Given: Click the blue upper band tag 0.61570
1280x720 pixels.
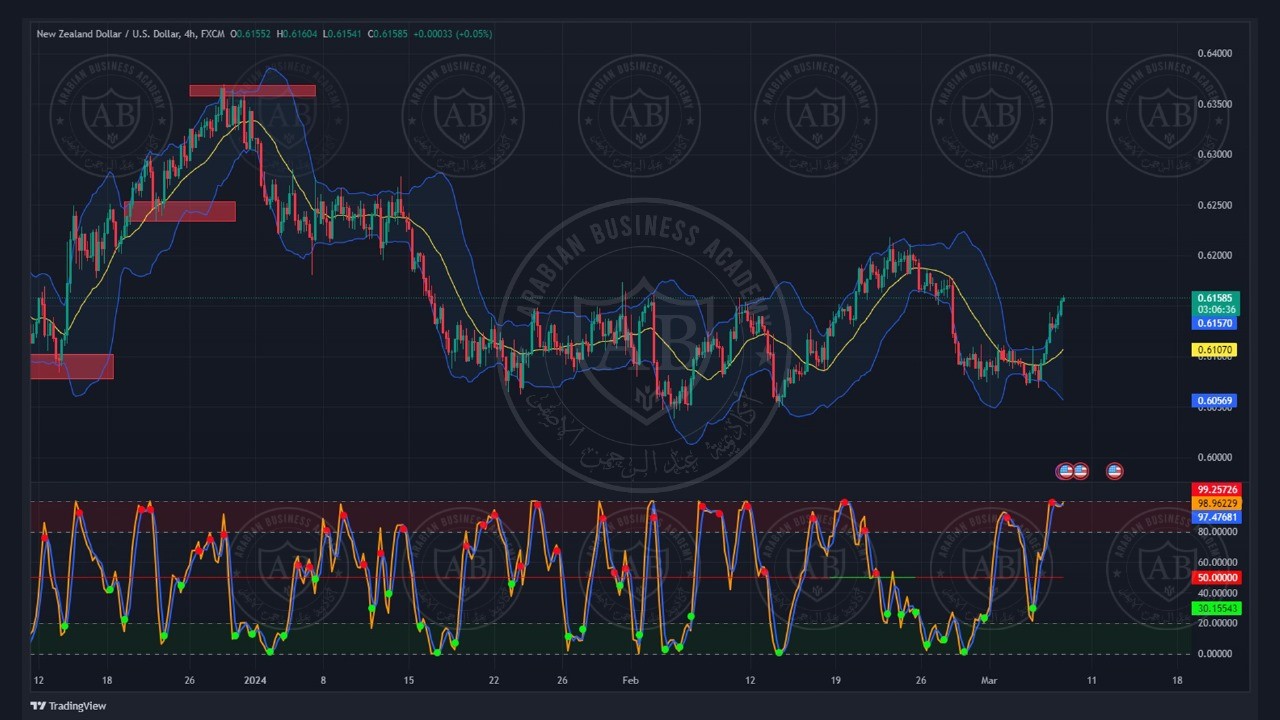Looking at the screenshot, I should tap(1216, 323).
